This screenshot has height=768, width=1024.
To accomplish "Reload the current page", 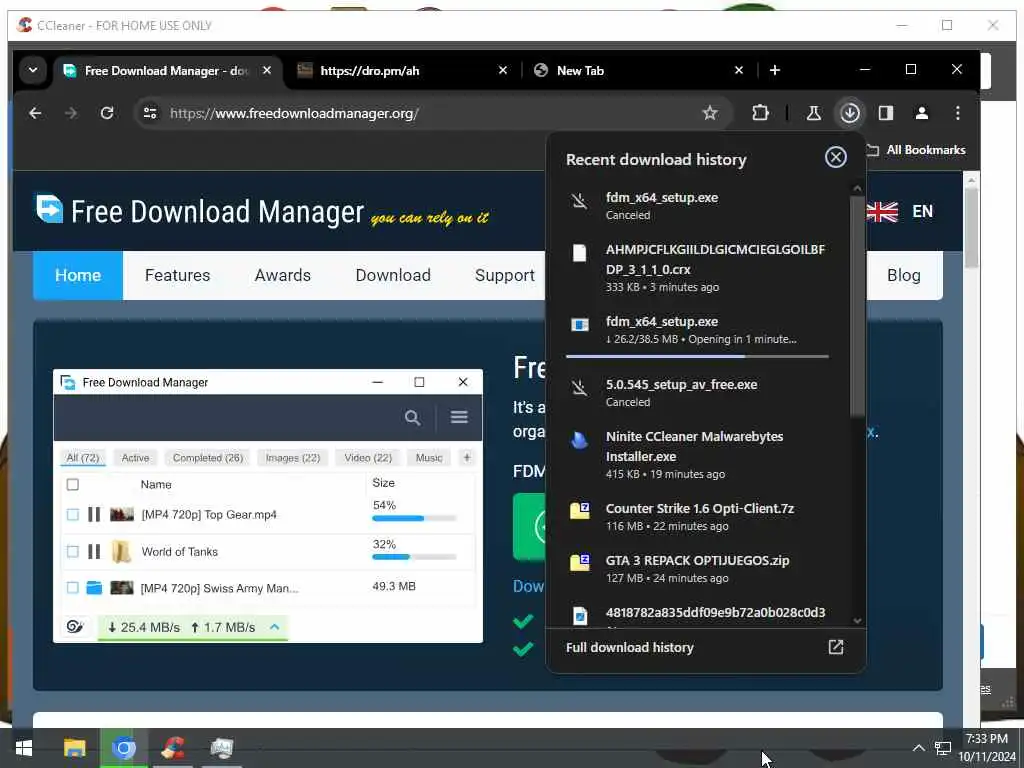I will tap(107, 113).
